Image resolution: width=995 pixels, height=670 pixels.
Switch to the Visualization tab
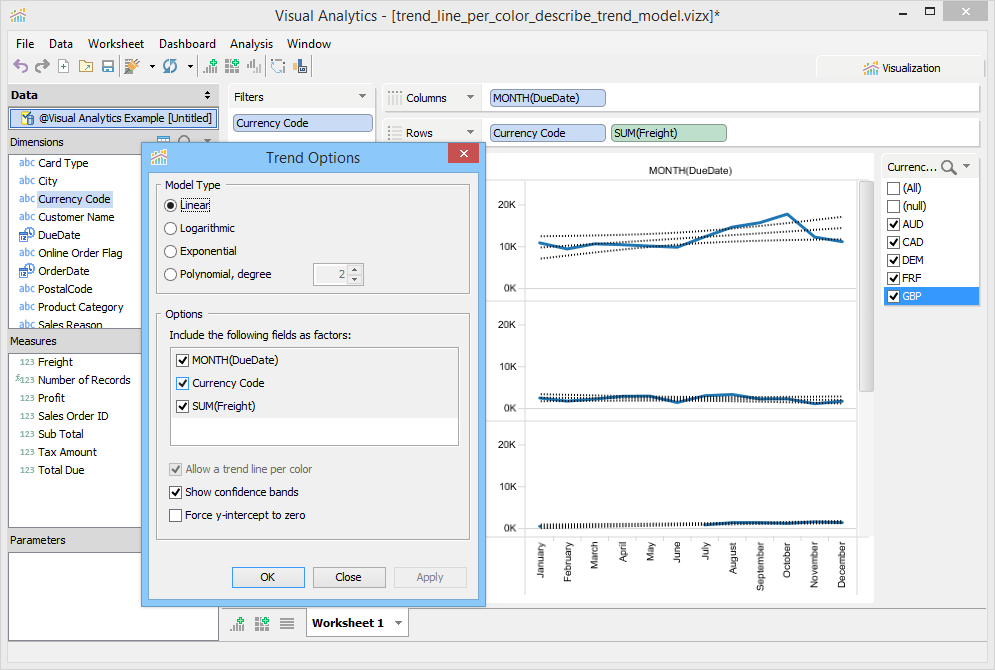click(x=902, y=68)
